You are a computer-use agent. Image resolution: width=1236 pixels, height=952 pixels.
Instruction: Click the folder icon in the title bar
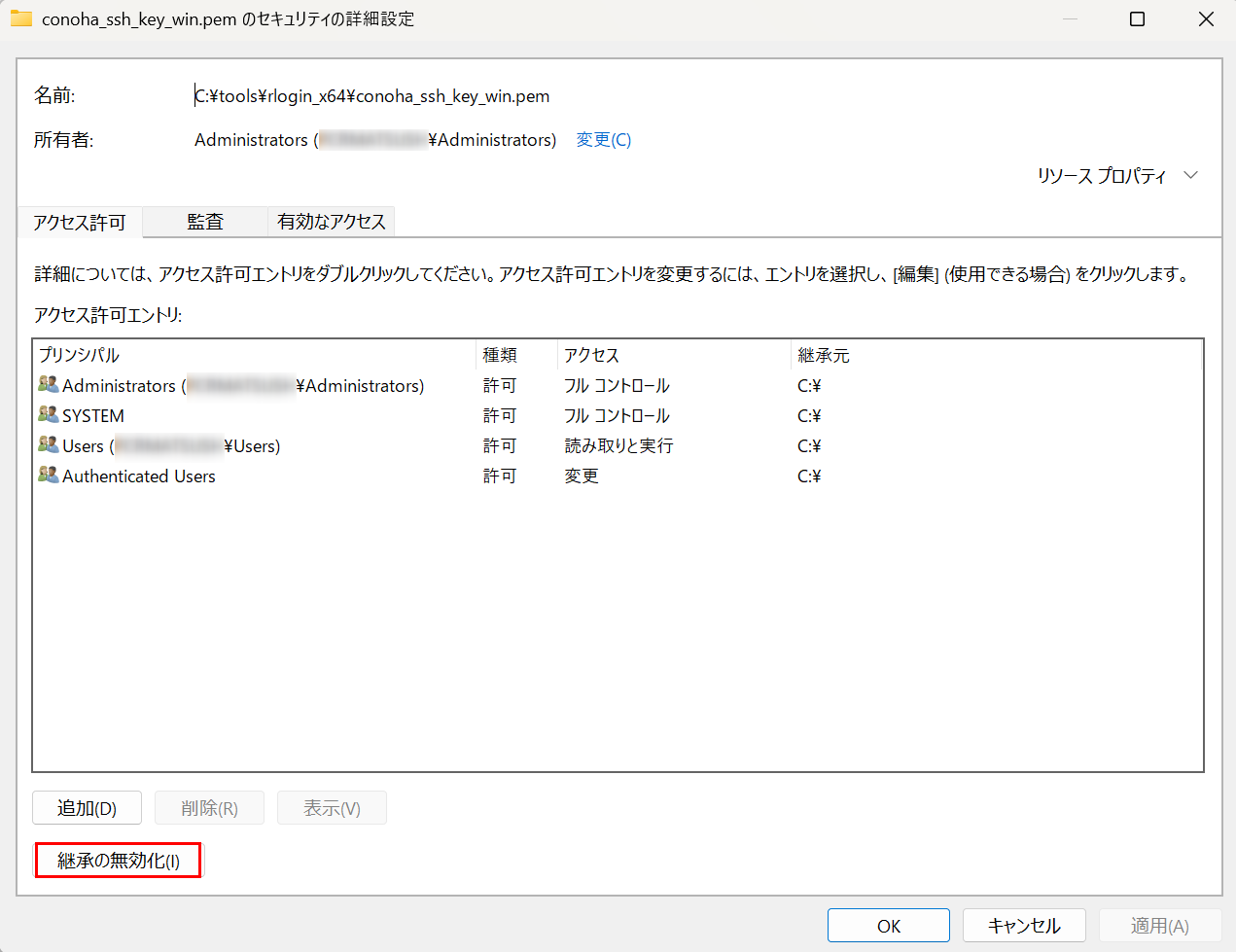[x=20, y=18]
